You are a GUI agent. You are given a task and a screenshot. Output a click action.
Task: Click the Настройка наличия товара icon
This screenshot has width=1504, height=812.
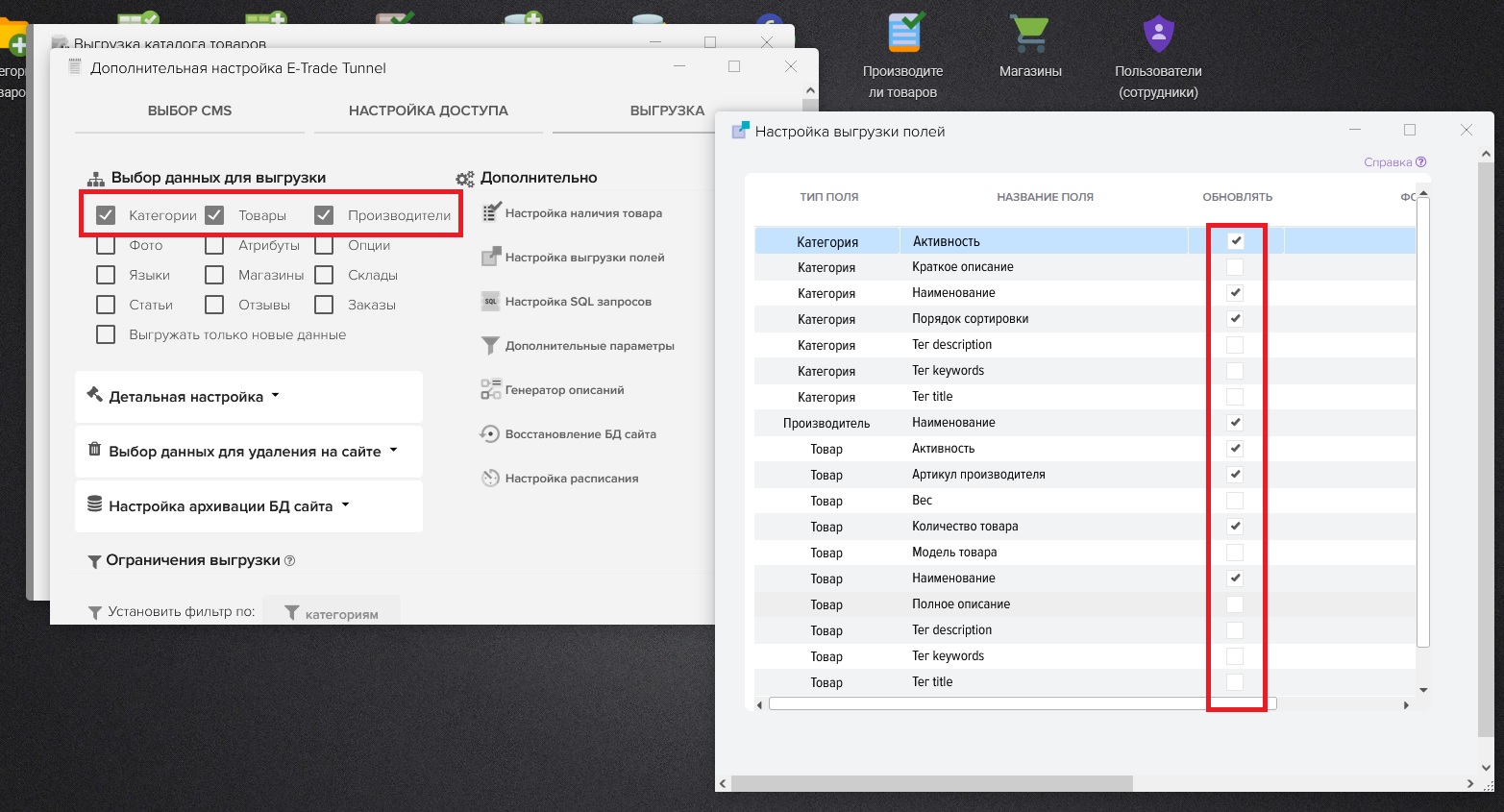[491, 212]
